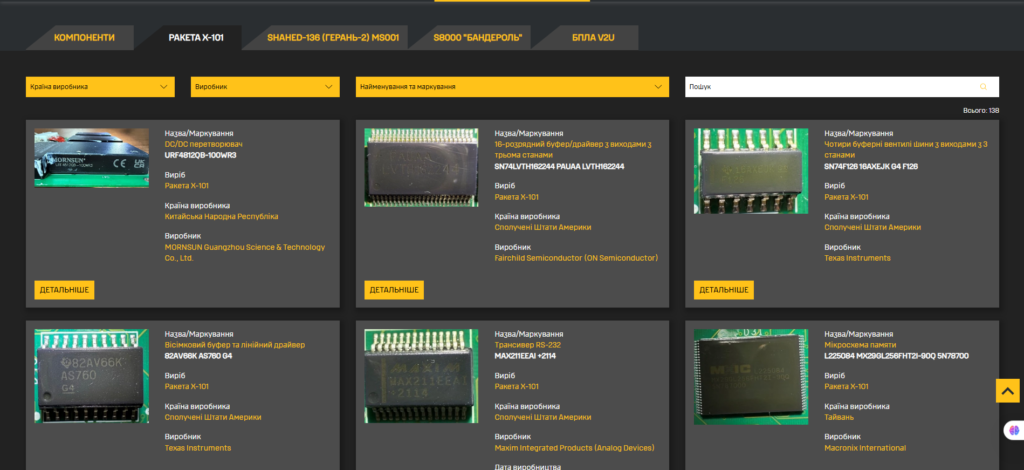Click the Тайвань country text

(839, 417)
